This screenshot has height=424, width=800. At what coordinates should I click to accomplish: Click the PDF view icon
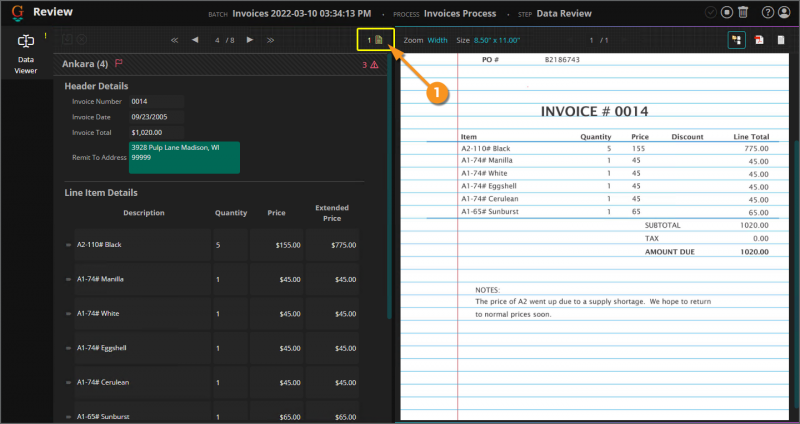click(x=759, y=40)
